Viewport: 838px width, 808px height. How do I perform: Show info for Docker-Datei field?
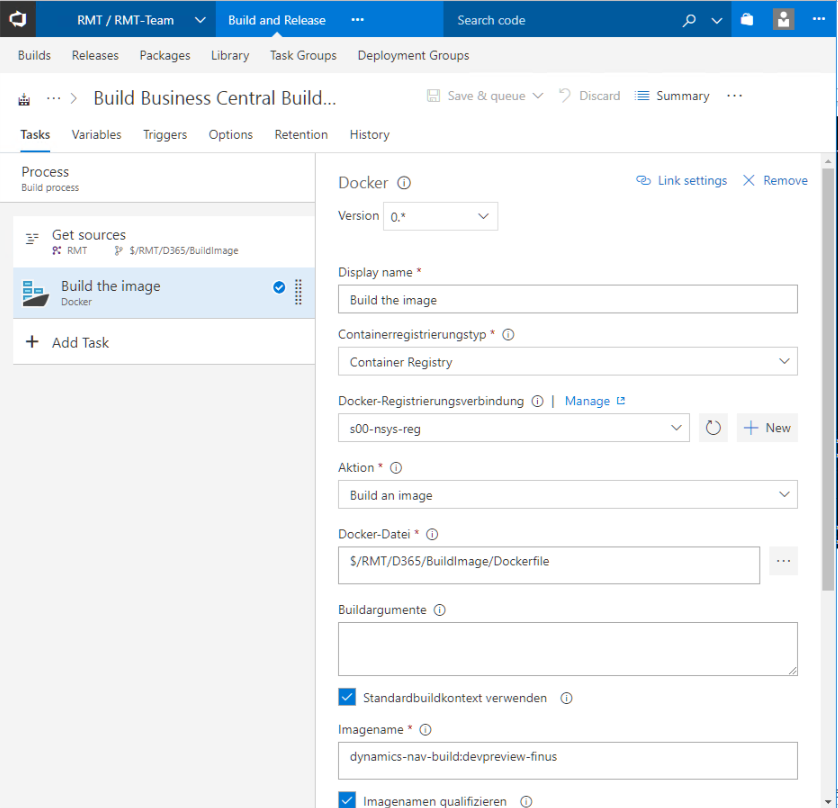tap(432, 534)
